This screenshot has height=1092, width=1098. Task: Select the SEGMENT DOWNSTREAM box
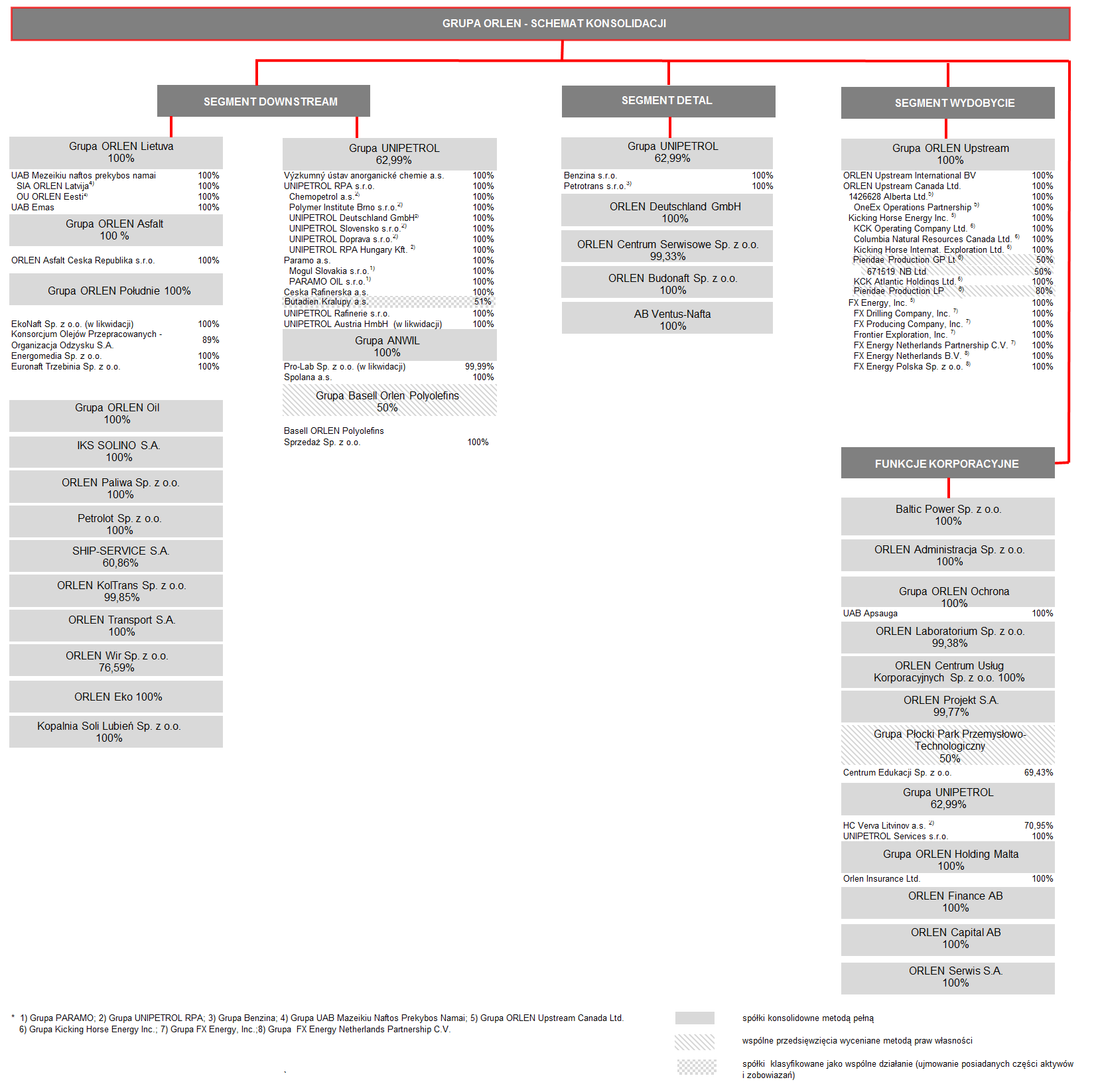point(263,101)
